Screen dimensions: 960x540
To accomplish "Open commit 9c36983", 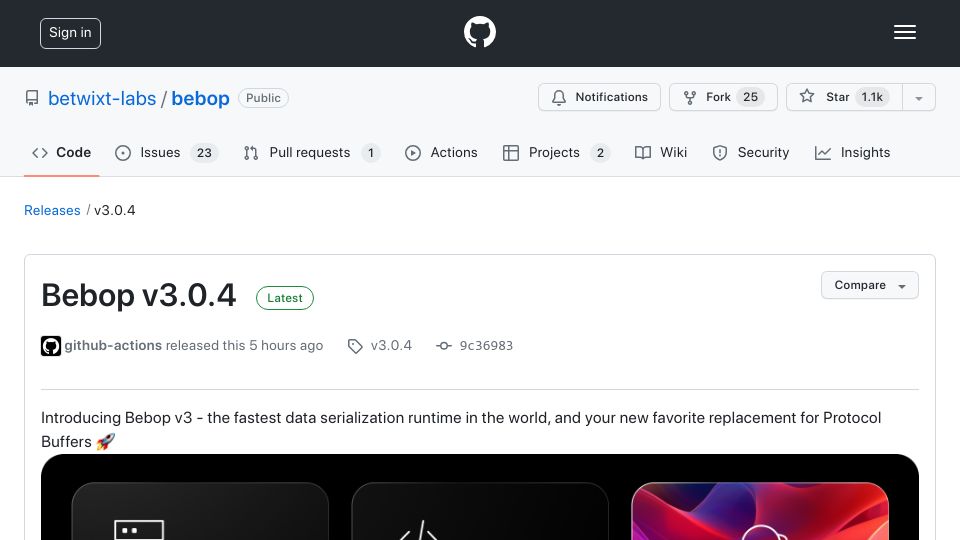I will click(x=486, y=345).
